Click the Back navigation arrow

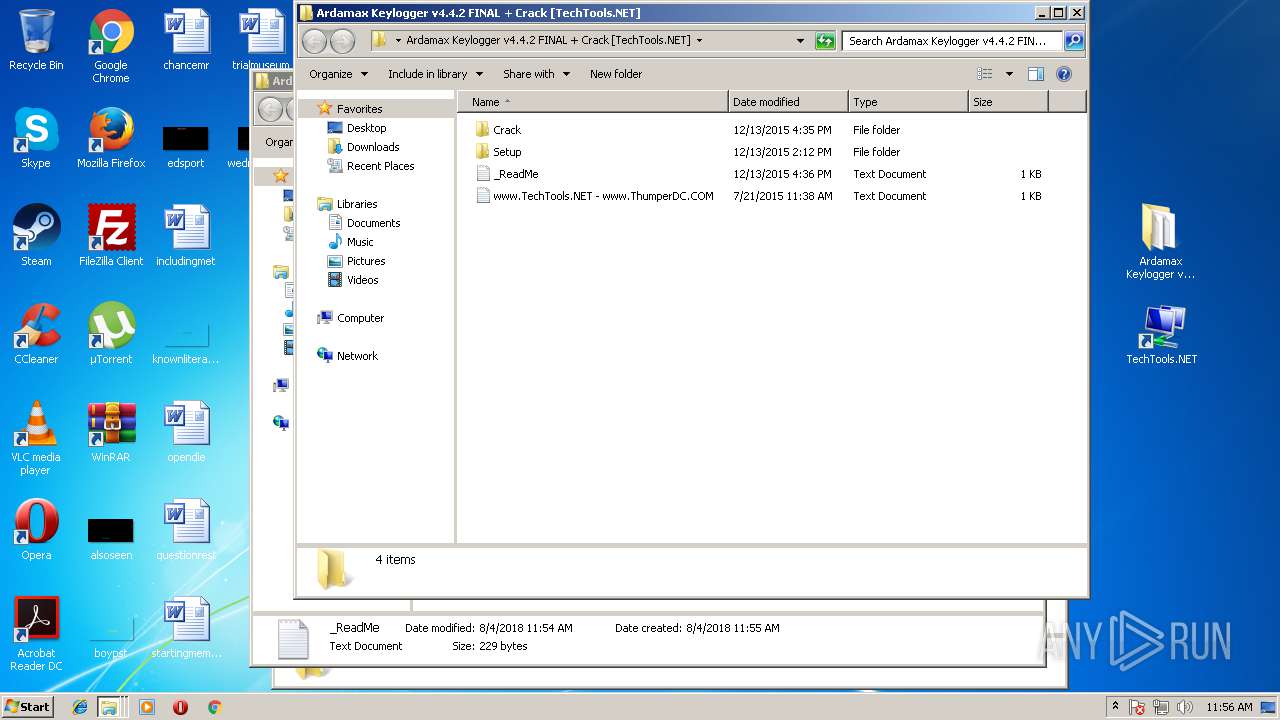(x=314, y=41)
